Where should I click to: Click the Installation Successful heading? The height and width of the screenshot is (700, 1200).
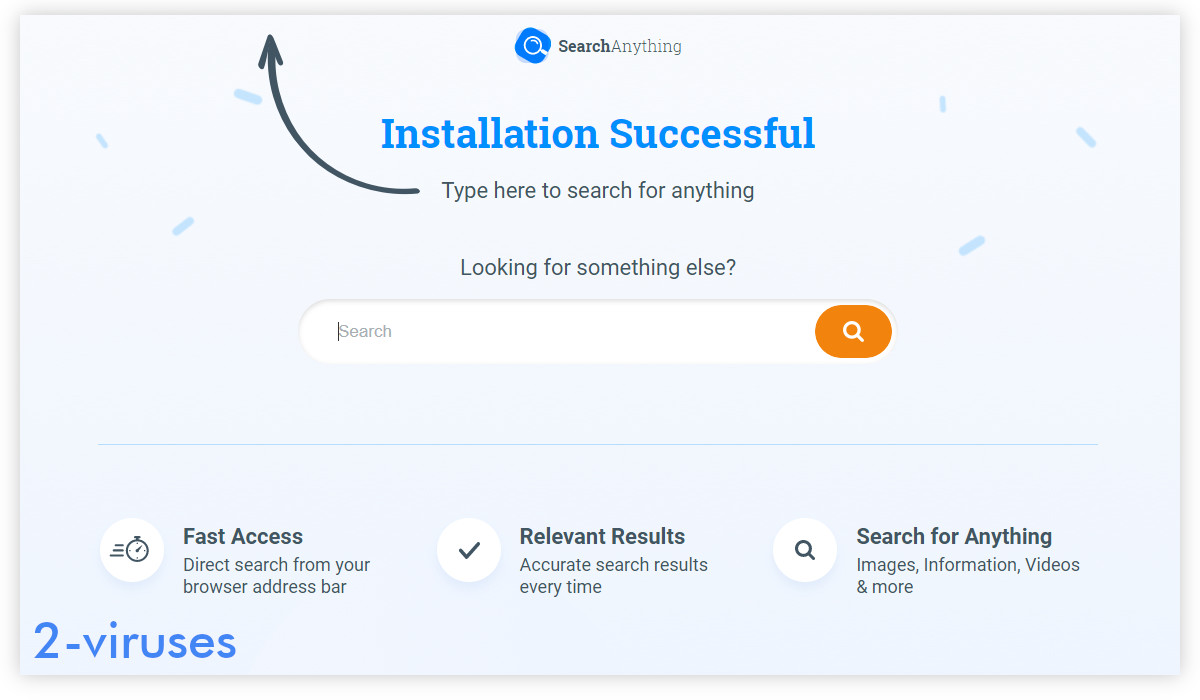(598, 133)
